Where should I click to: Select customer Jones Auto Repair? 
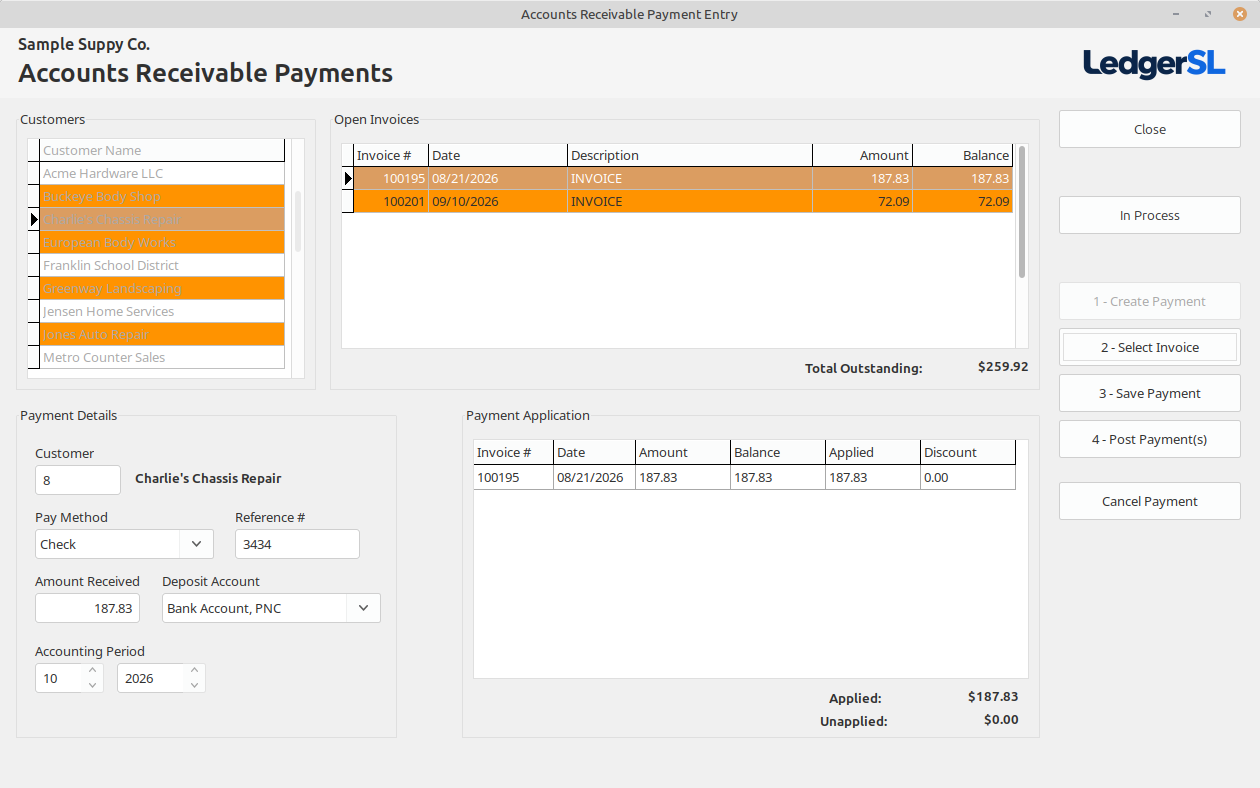(x=163, y=334)
